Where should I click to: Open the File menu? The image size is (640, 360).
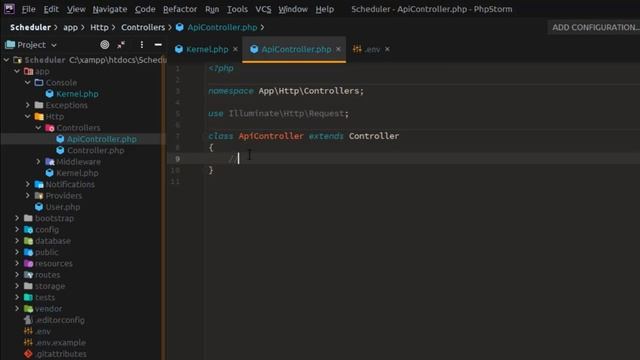(28, 9)
